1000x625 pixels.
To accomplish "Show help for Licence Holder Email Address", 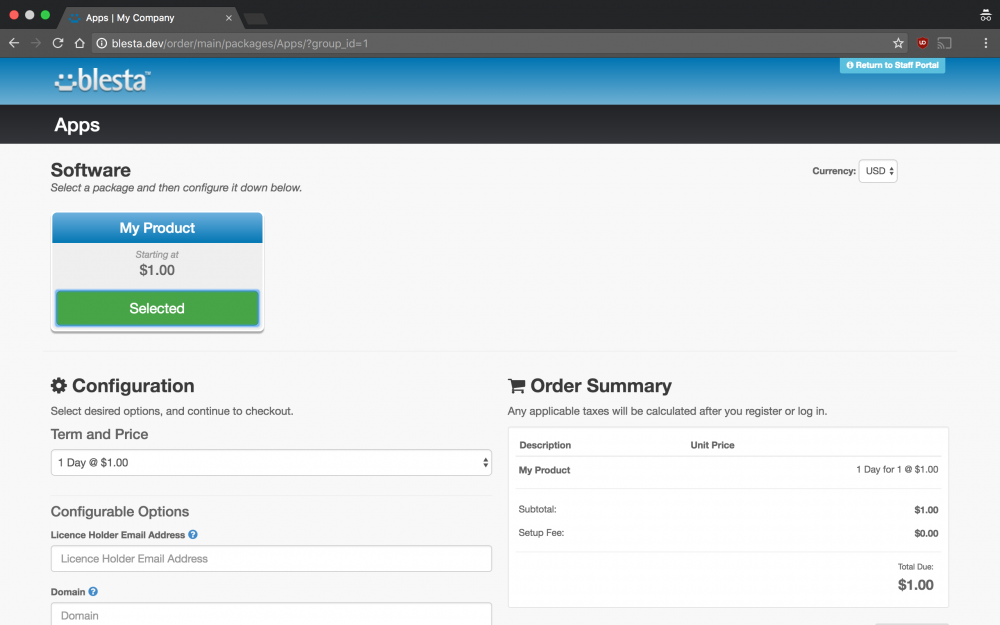I will [x=193, y=534].
